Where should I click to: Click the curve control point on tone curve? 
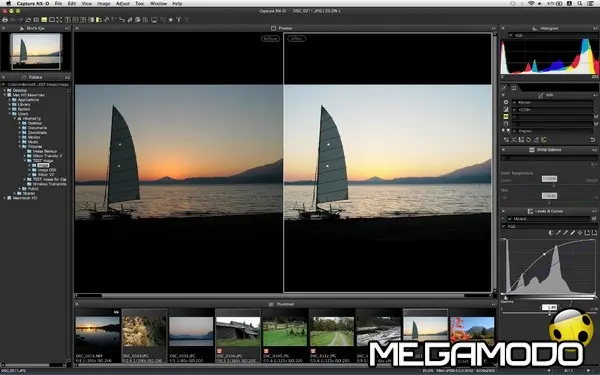tap(545, 254)
